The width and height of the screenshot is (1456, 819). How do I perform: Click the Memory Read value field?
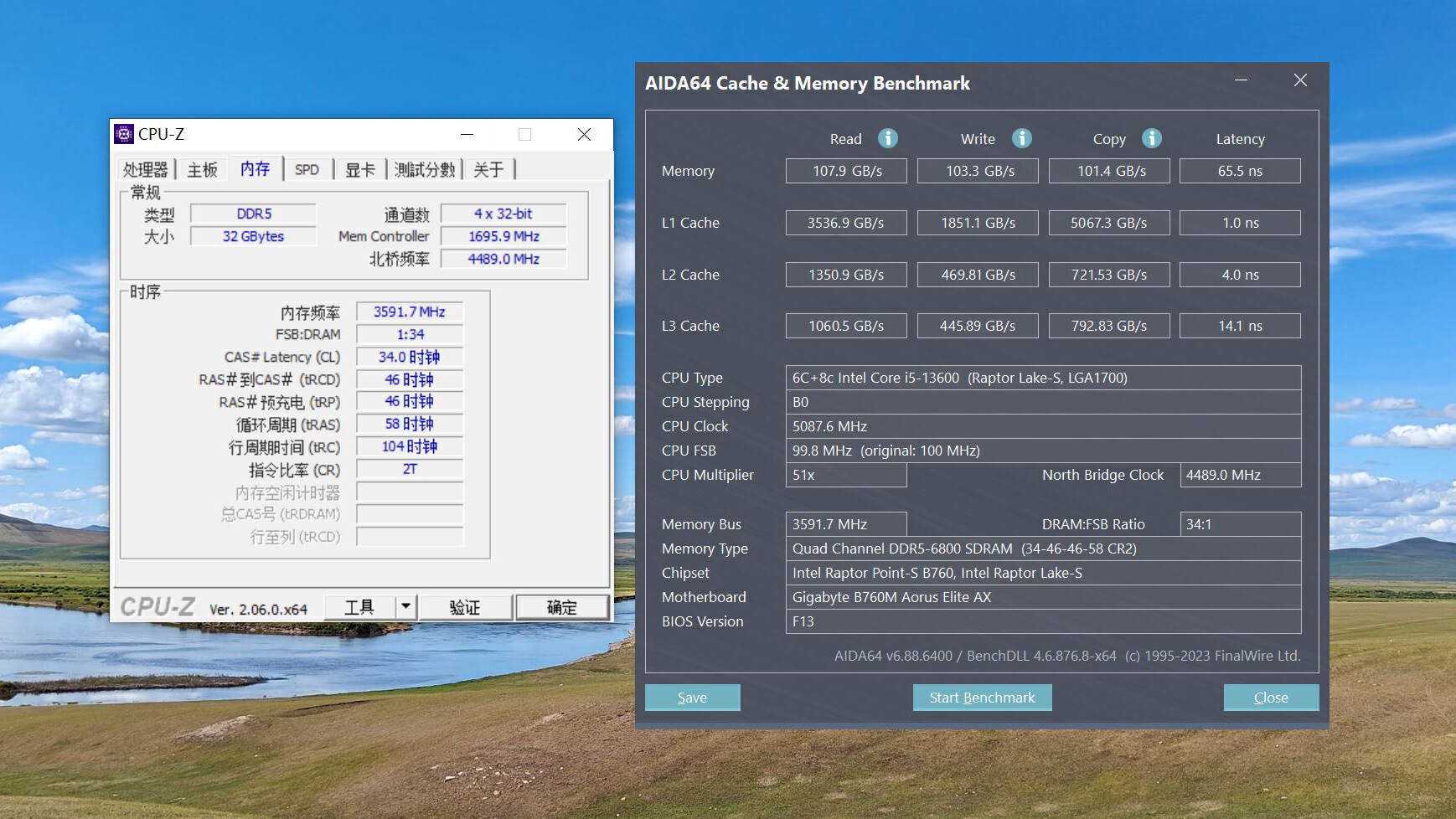(846, 171)
